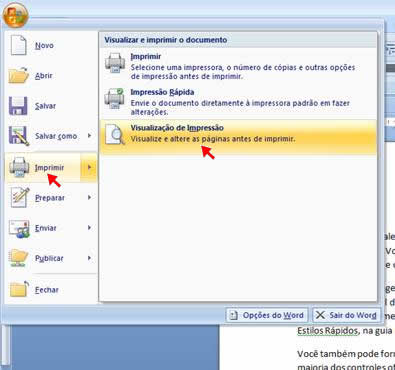
Task: Click the printer icon beside Imprimir menu
Action: [19, 167]
